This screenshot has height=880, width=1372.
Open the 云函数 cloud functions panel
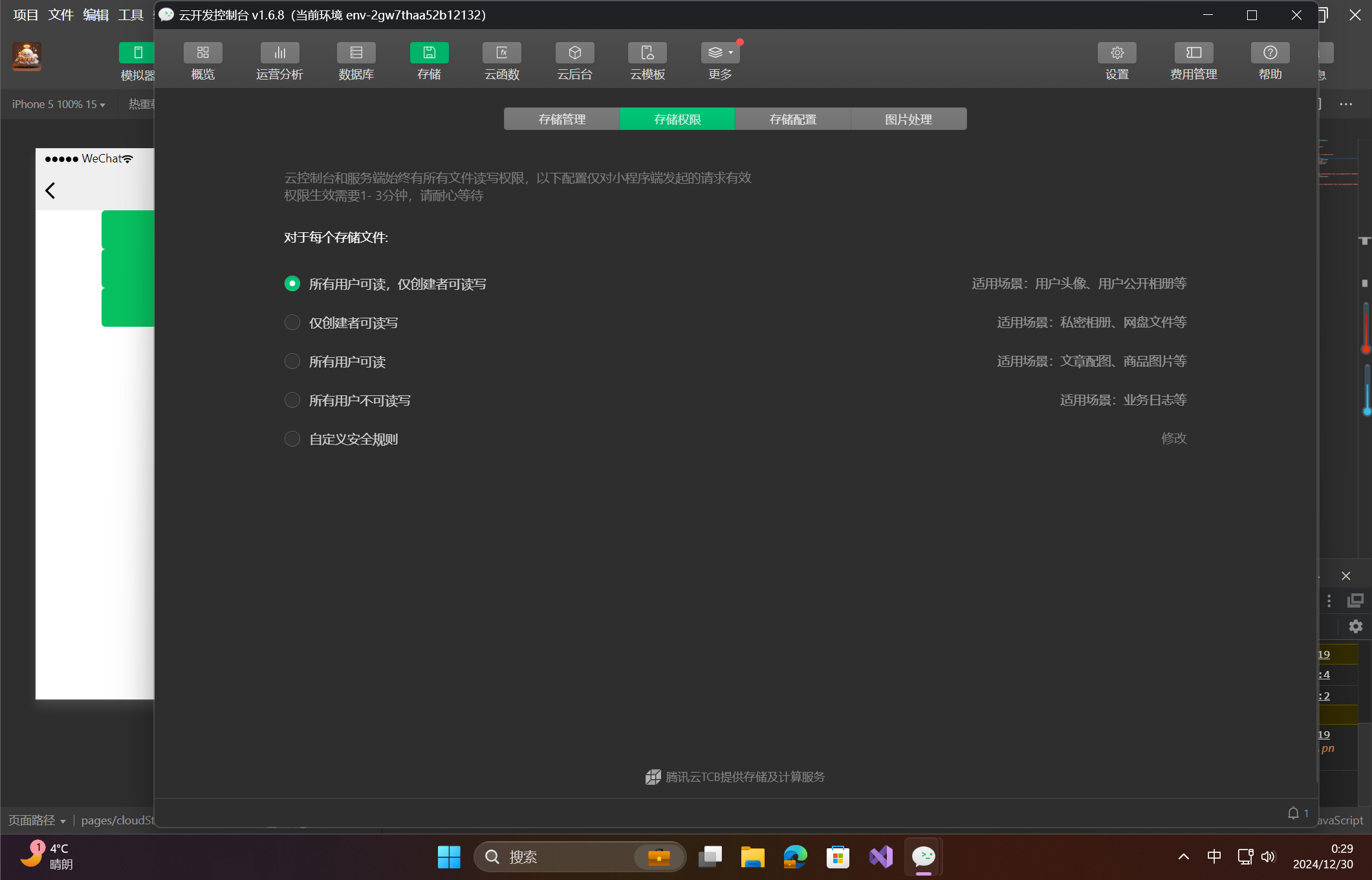click(x=501, y=61)
